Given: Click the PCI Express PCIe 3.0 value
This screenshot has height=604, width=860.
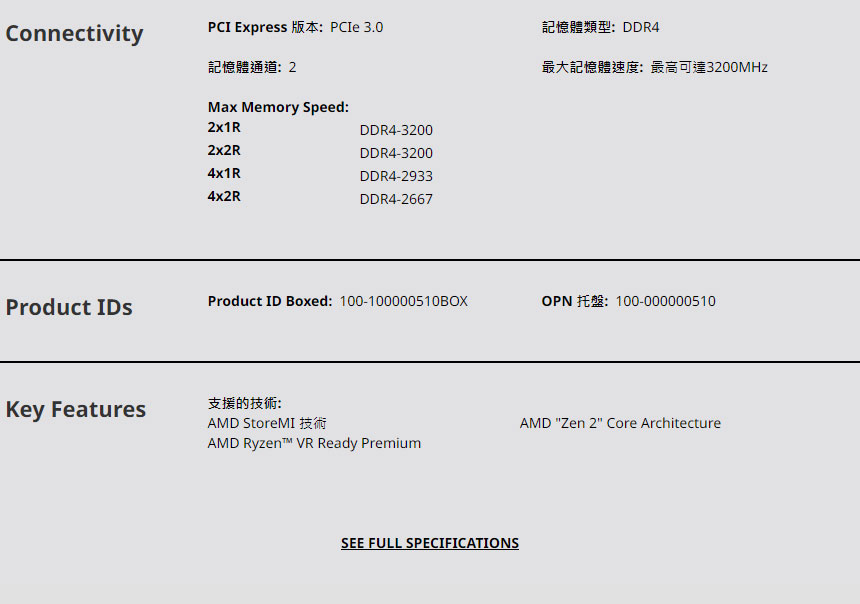Looking at the screenshot, I should tap(356, 27).
